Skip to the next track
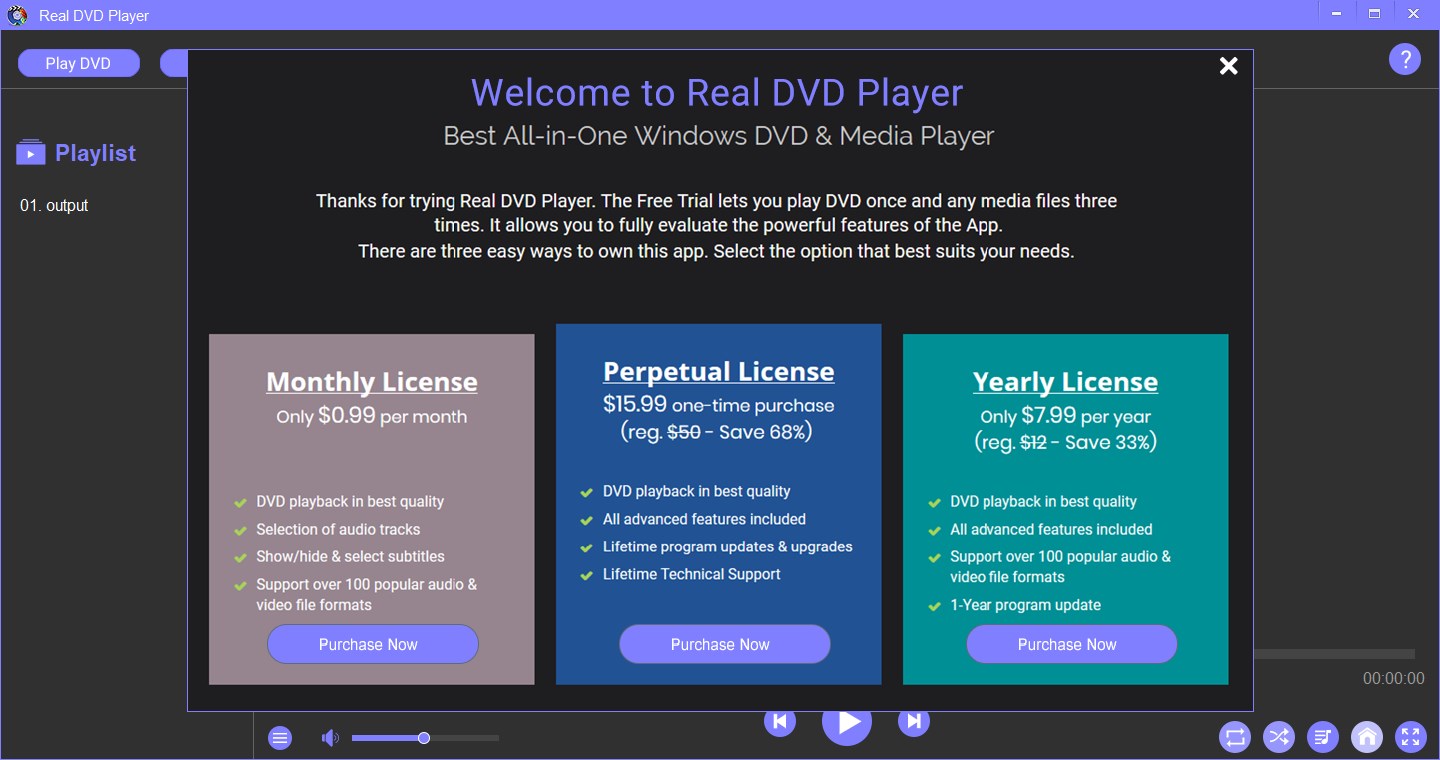Screen dimensions: 1440x760 point(914,723)
